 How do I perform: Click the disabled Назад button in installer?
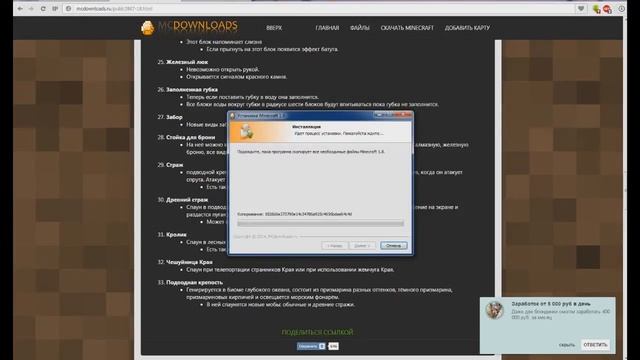[x=335, y=246]
